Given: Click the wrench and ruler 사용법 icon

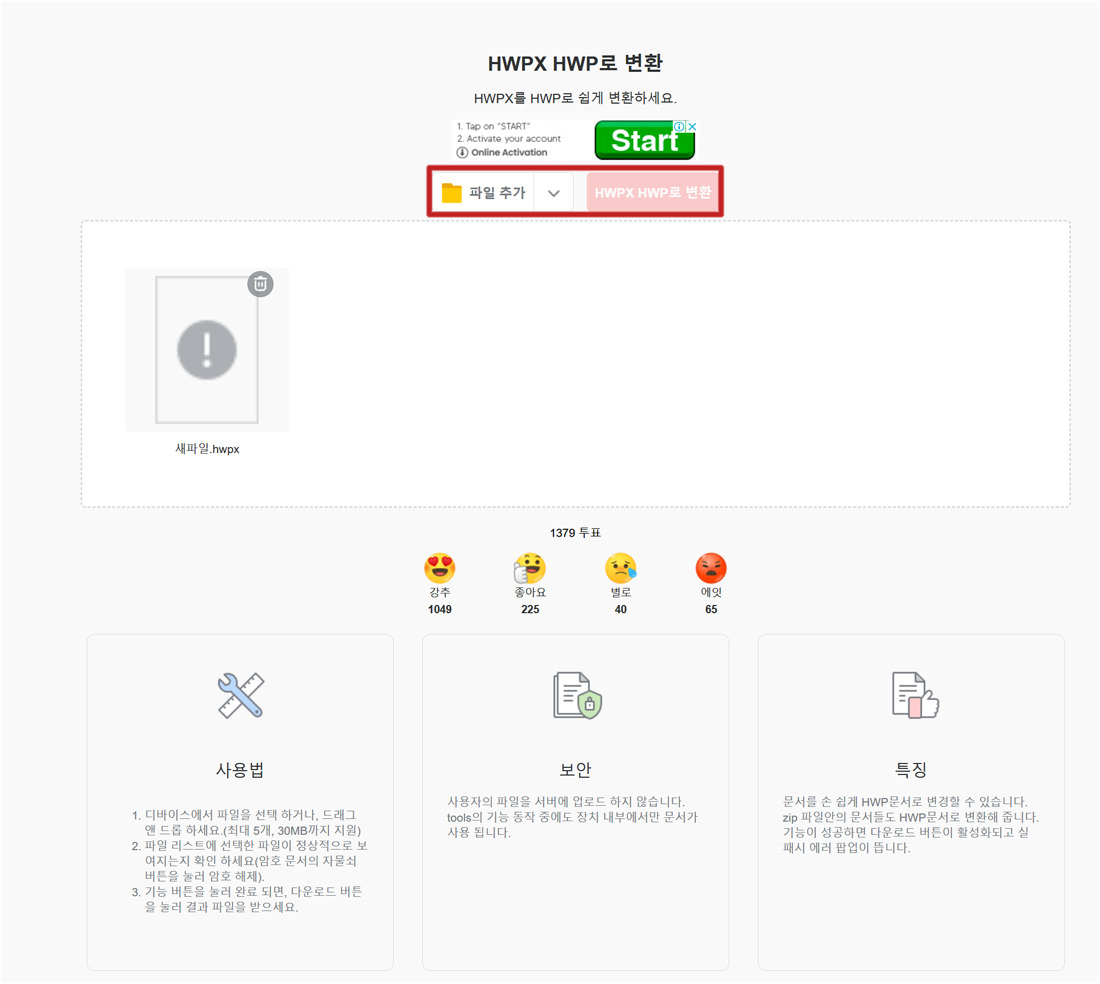Looking at the screenshot, I should click(241, 695).
